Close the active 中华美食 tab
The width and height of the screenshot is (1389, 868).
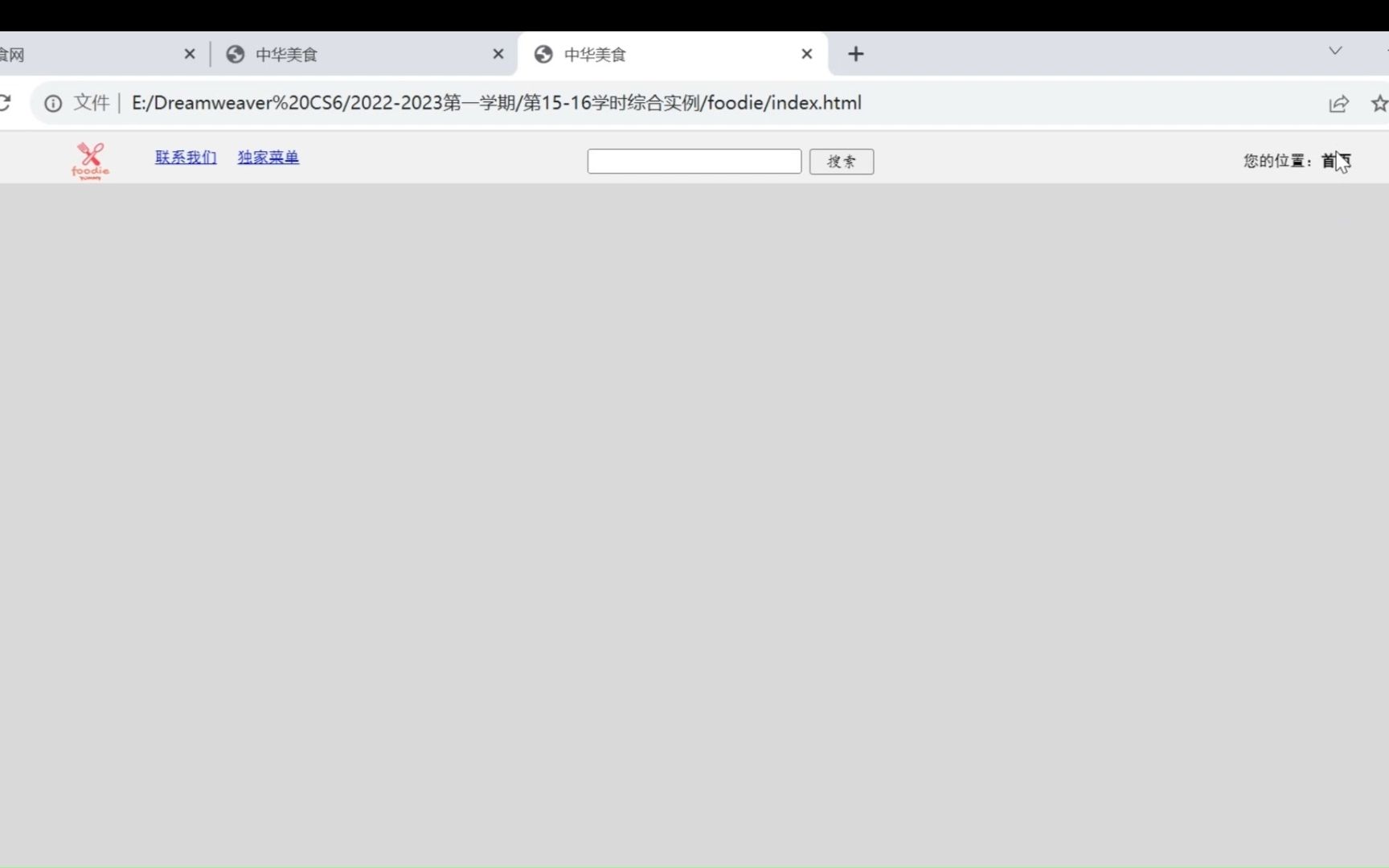(x=806, y=54)
